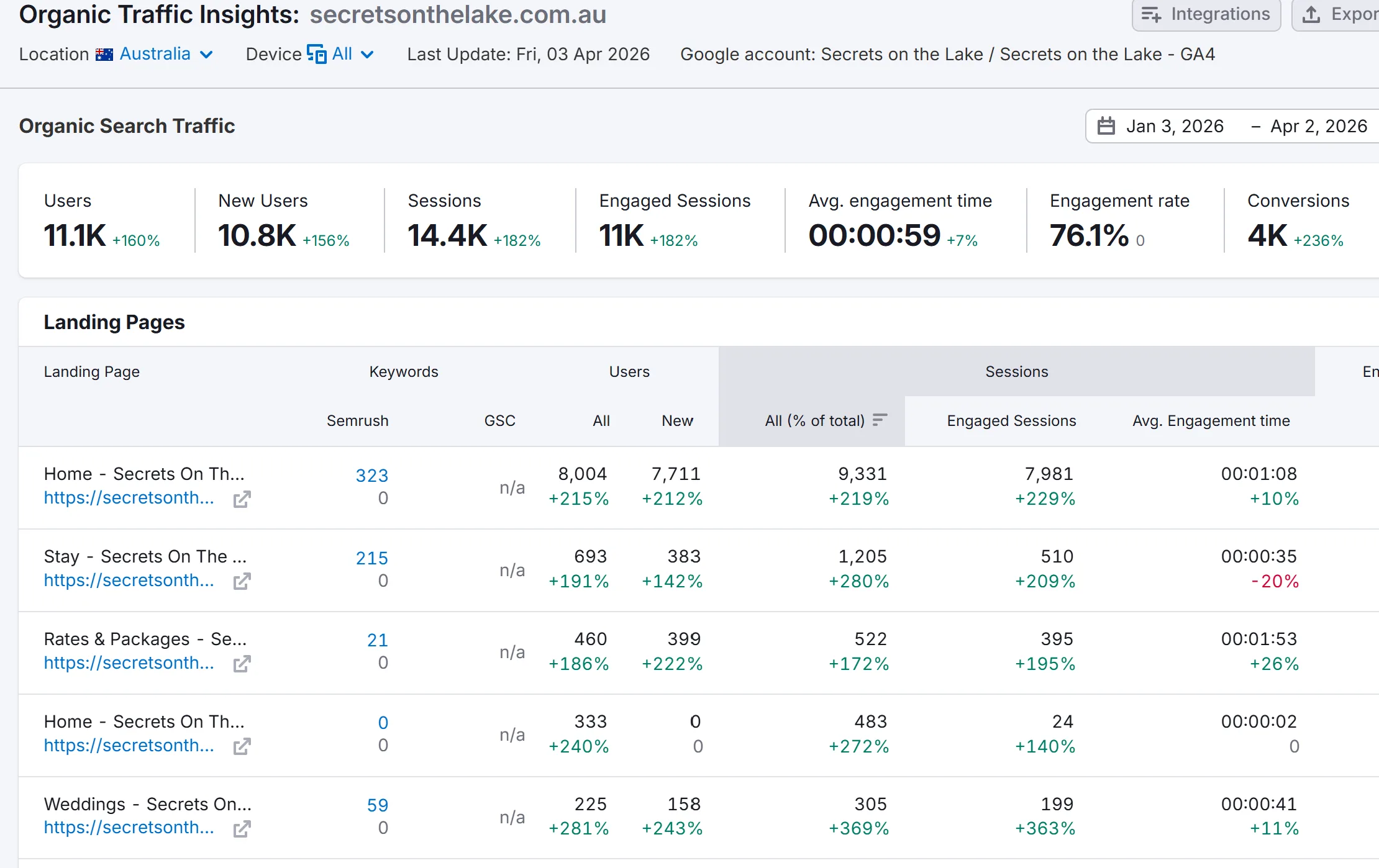Click 0 Semrush keywords for second Home
Viewport: 1379px width, 868px height.
(x=383, y=723)
